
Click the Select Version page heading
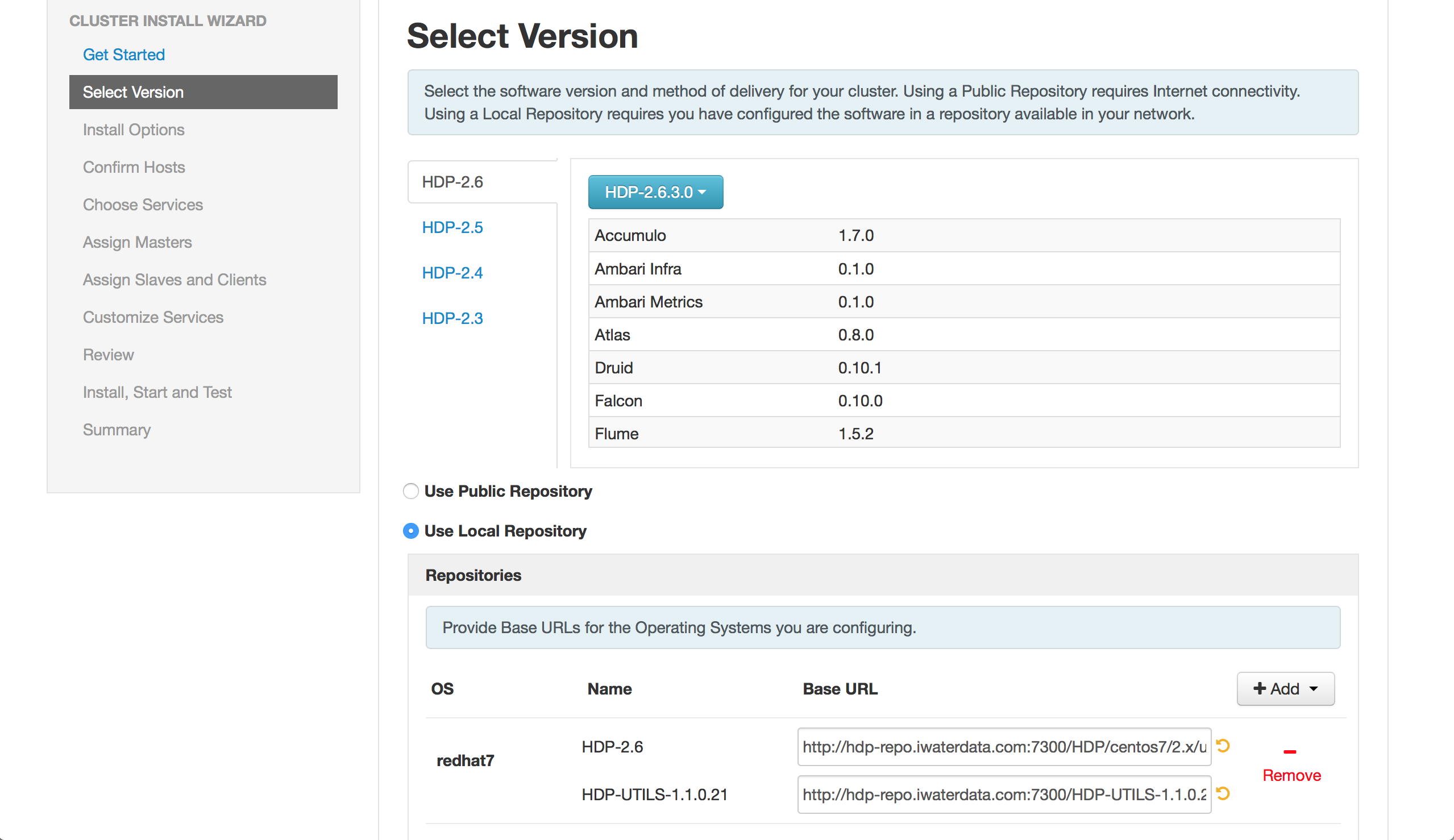[522, 36]
